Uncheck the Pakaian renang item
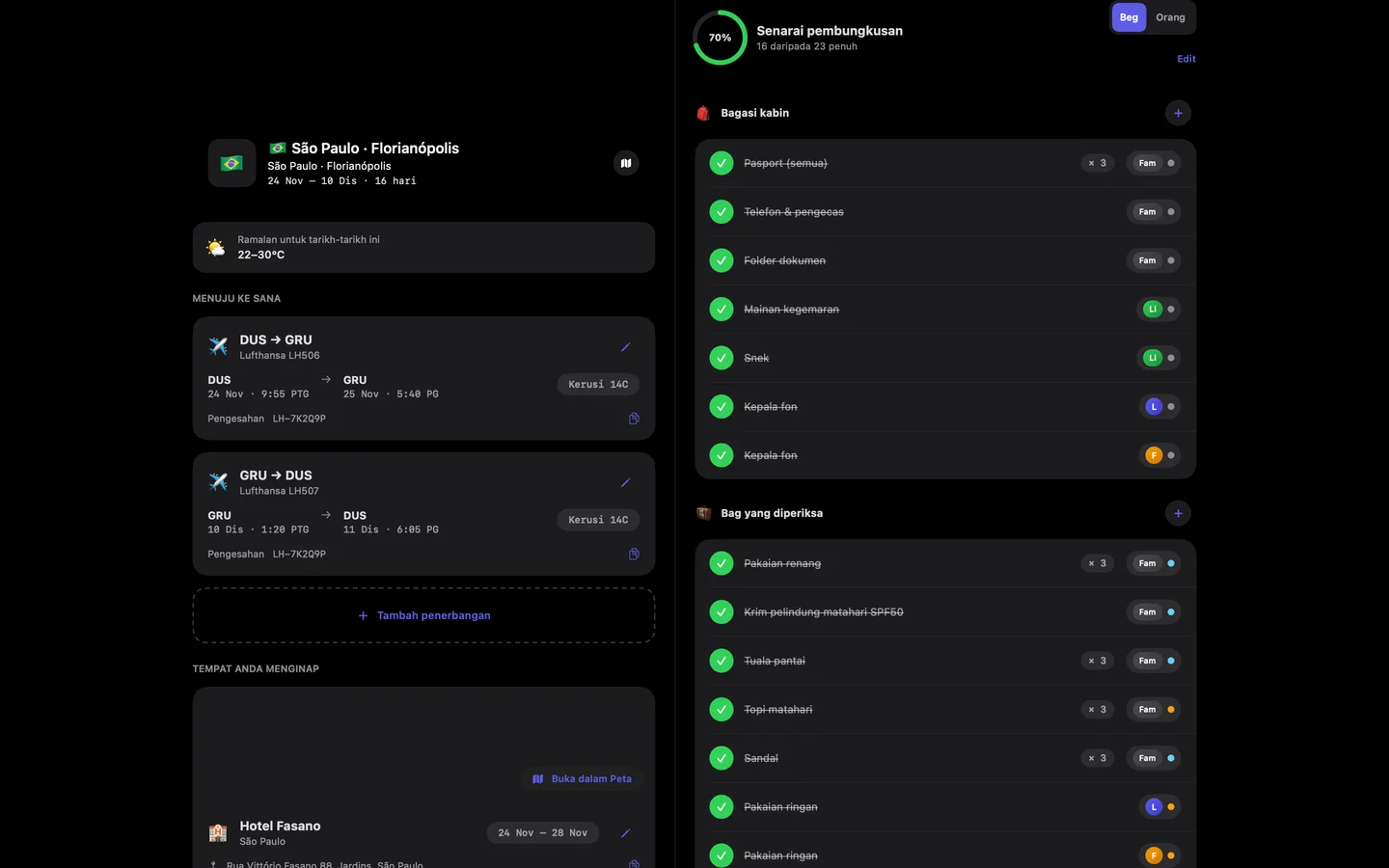 pyautogui.click(x=722, y=563)
